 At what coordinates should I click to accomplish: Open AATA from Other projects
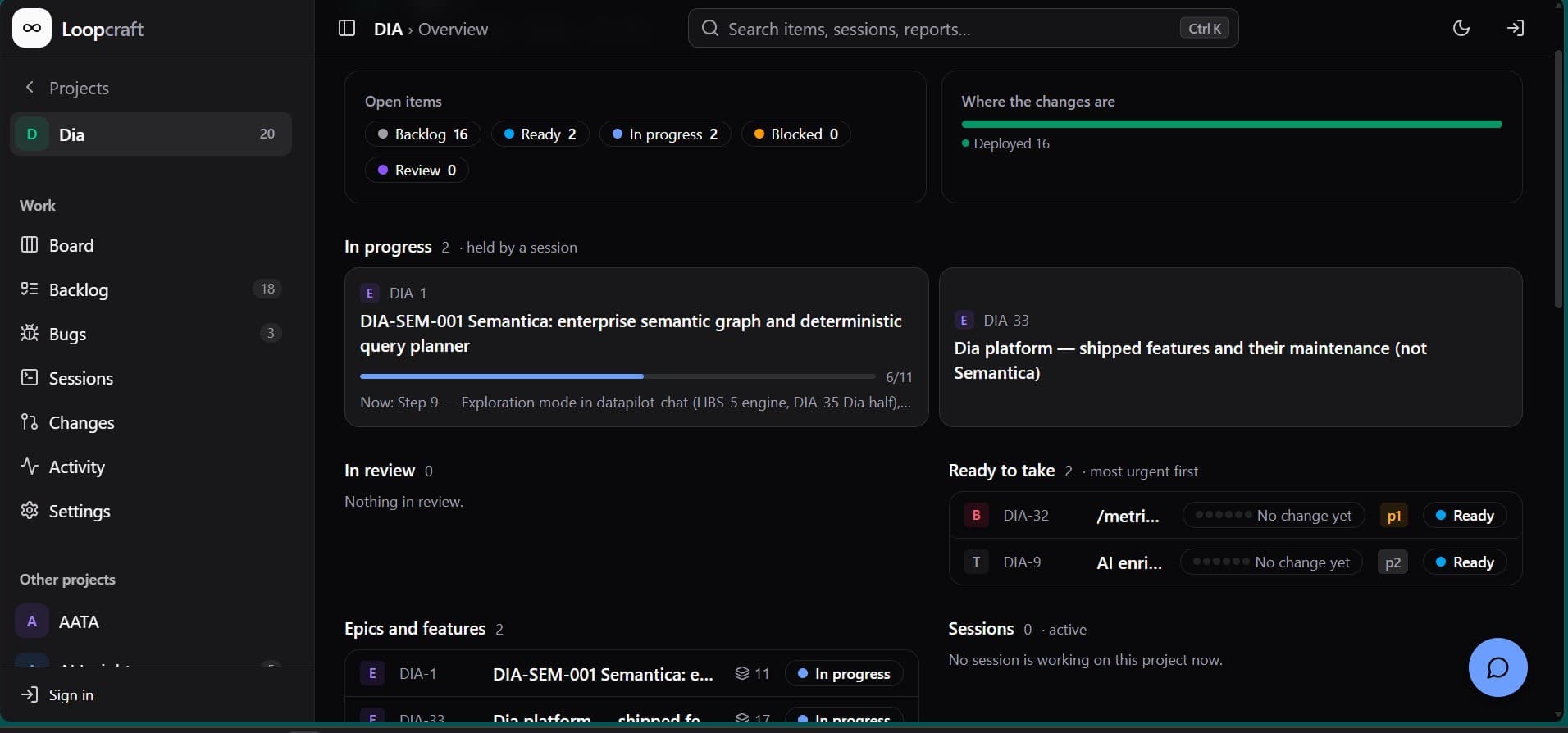click(x=151, y=621)
